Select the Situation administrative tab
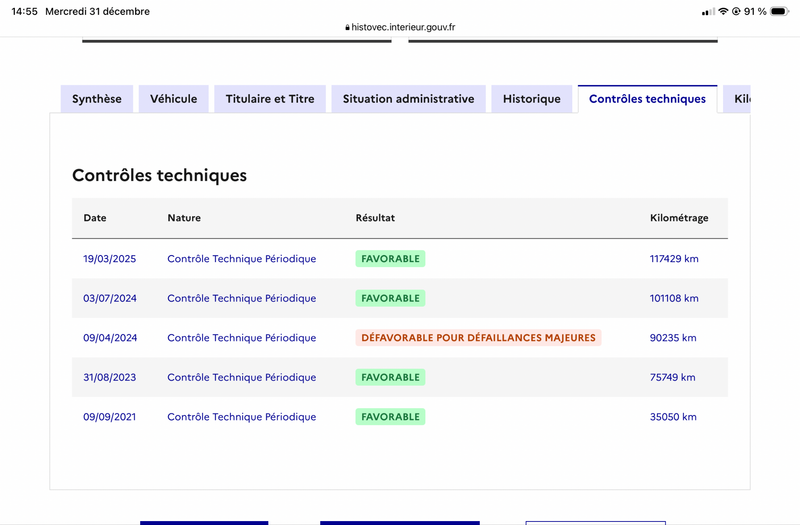 tap(408, 99)
